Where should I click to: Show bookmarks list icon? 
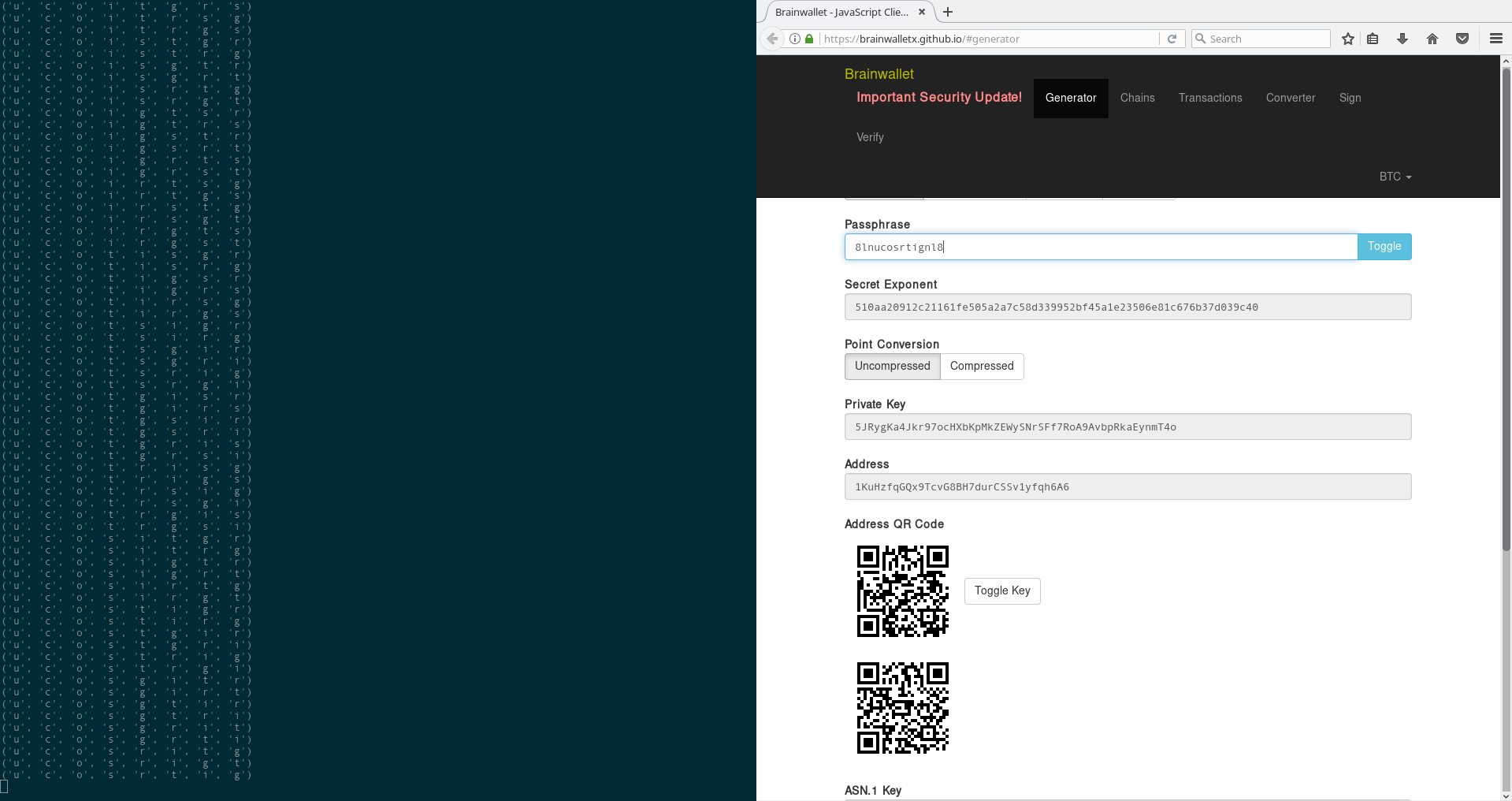pyautogui.click(x=1373, y=39)
